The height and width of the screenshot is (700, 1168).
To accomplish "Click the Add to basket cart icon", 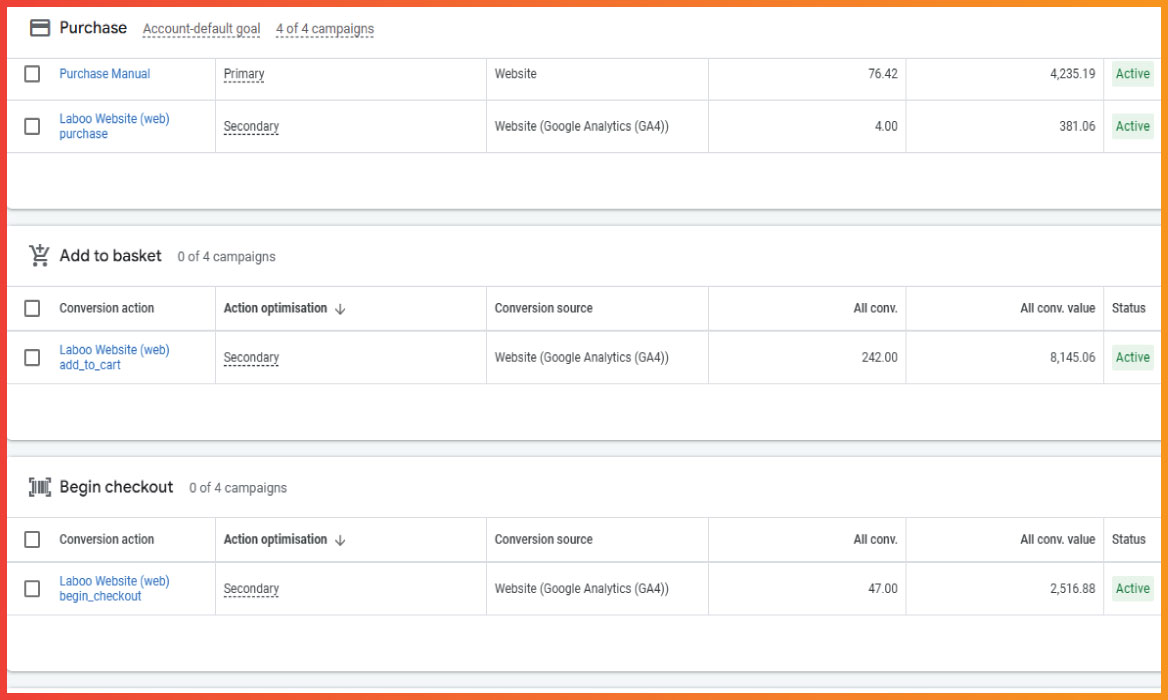I will pyautogui.click(x=40, y=255).
